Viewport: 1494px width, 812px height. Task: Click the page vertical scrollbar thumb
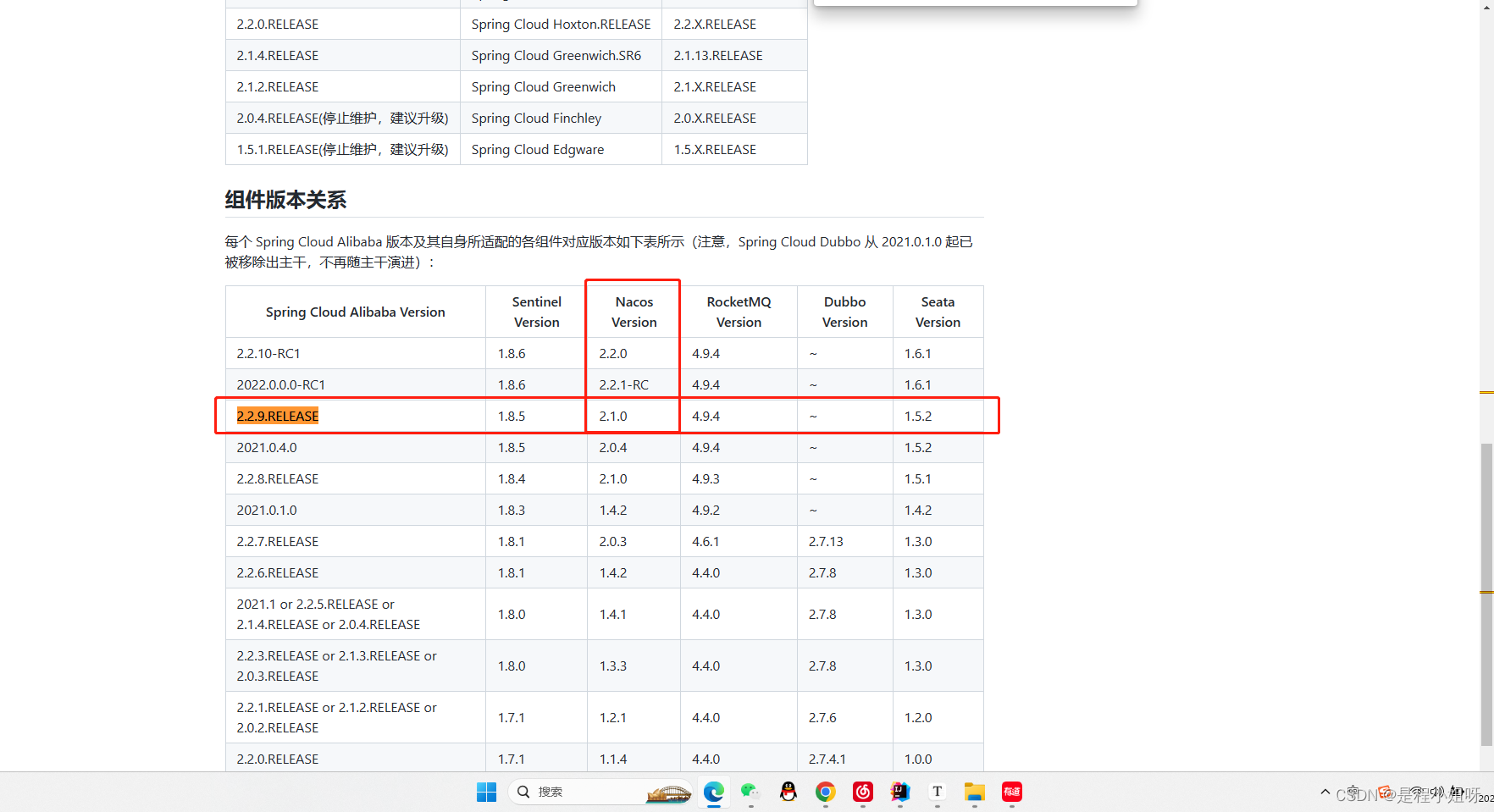(x=1486, y=594)
